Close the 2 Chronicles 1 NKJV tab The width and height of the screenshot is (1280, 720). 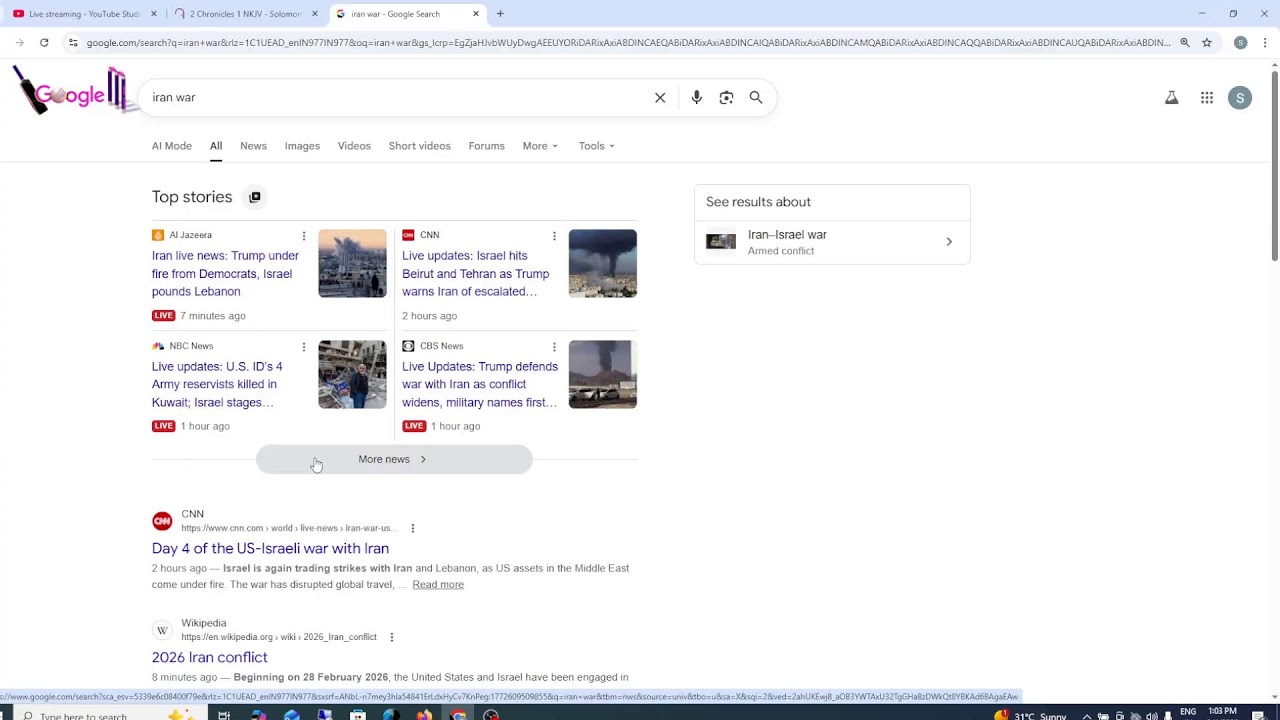pos(315,14)
